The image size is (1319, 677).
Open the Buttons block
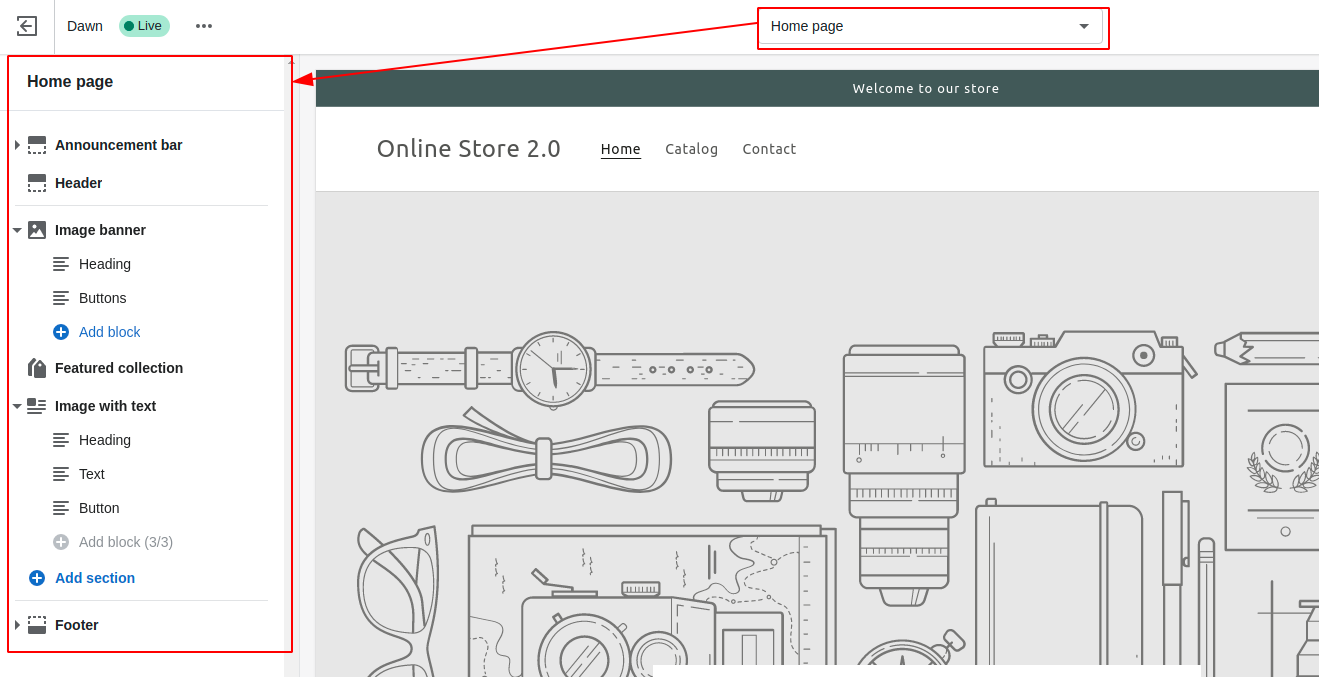[x=103, y=298]
